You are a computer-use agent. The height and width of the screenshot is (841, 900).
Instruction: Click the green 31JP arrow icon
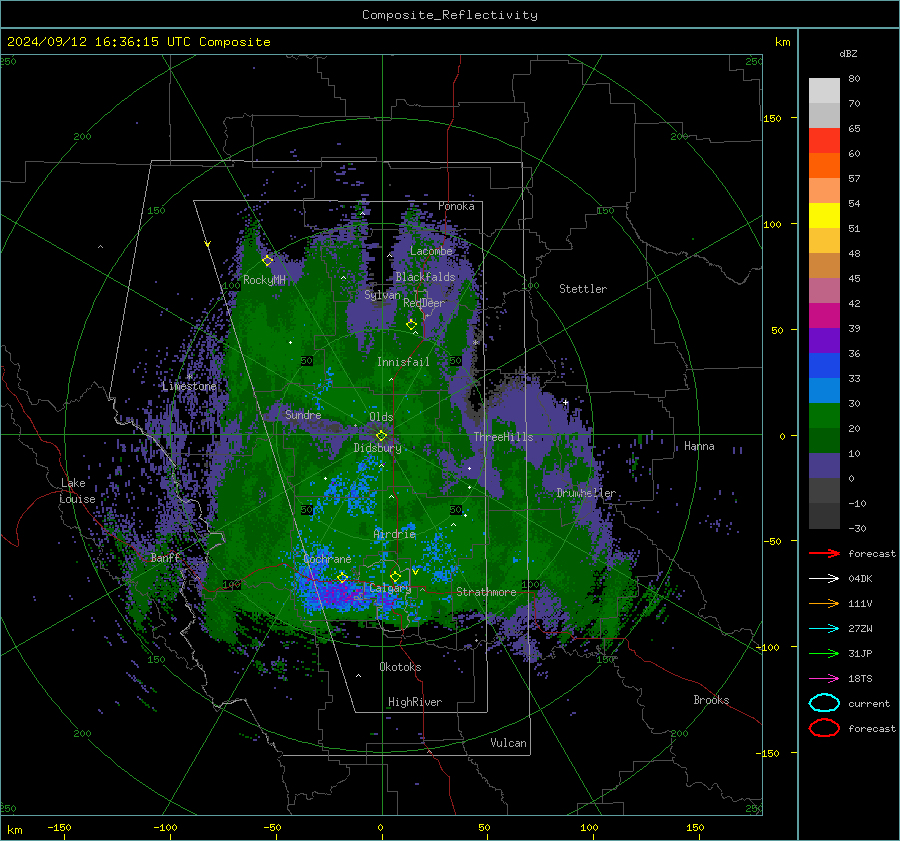tap(824, 653)
